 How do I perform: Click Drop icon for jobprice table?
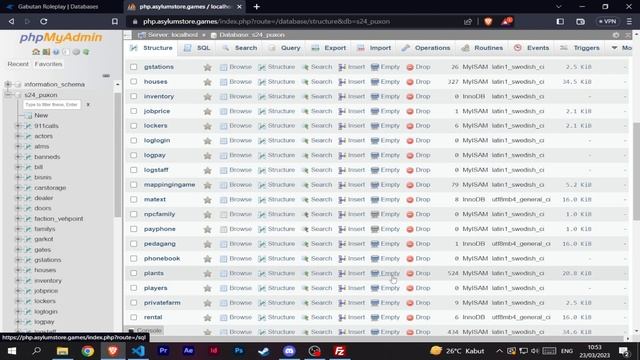410,111
